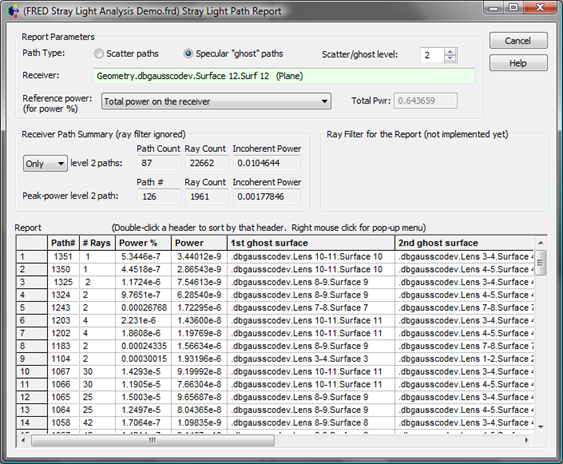Click the Cancel button
Image resolution: width=563 pixels, height=464 pixels.
point(518,41)
